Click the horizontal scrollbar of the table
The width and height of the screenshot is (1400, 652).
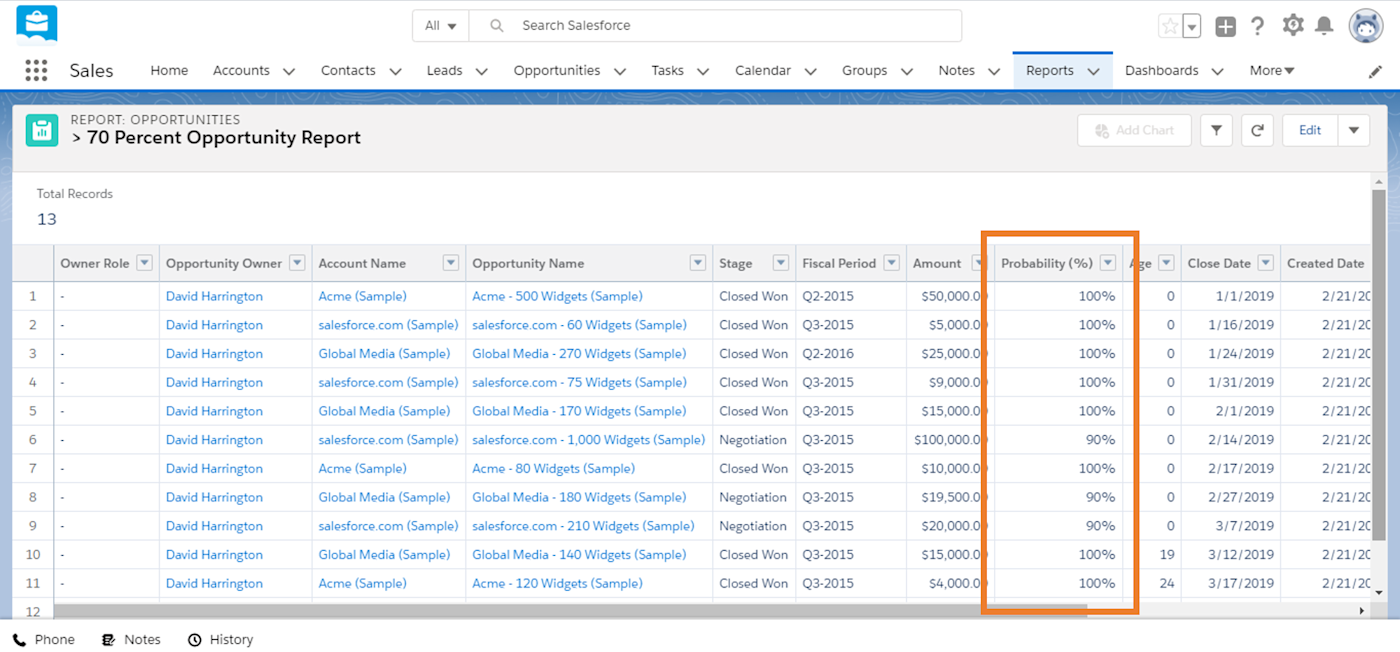pyautogui.click(x=570, y=610)
